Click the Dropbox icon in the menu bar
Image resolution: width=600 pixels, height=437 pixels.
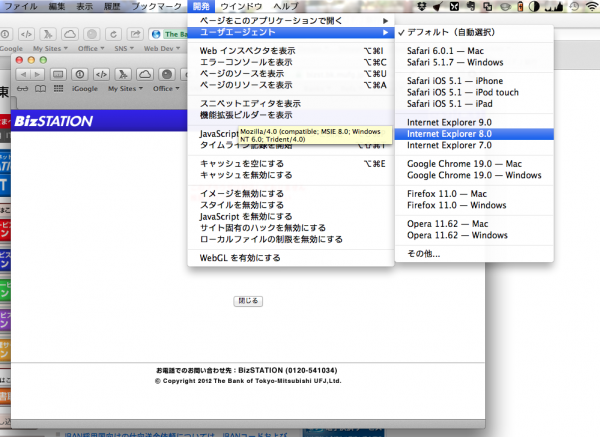422,6
